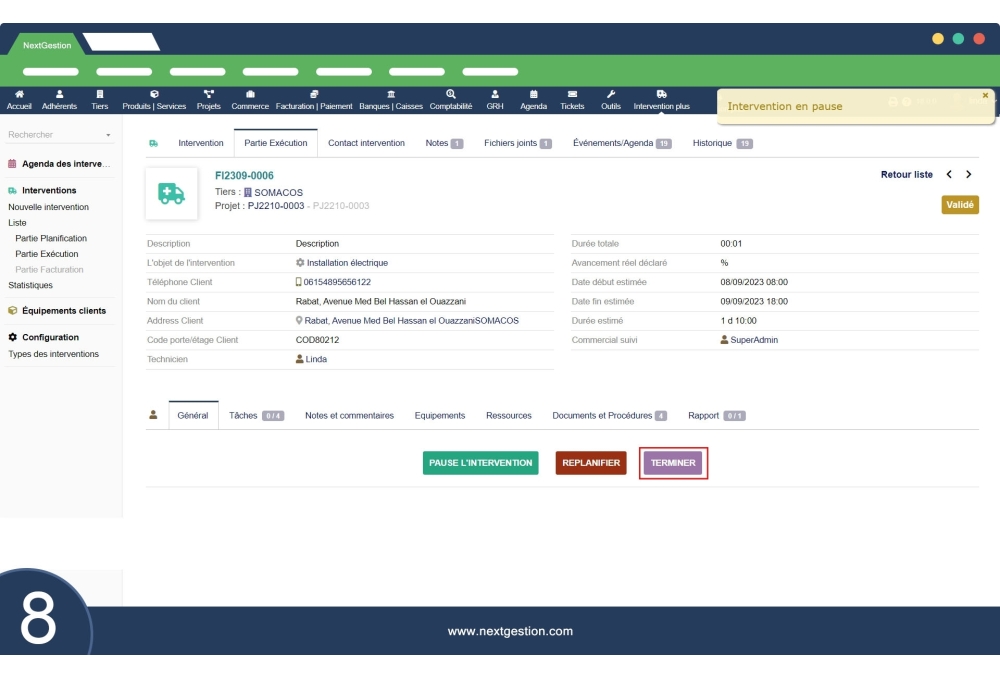
Task: Open the Comptabilité module icon
Action: click(x=451, y=95)
